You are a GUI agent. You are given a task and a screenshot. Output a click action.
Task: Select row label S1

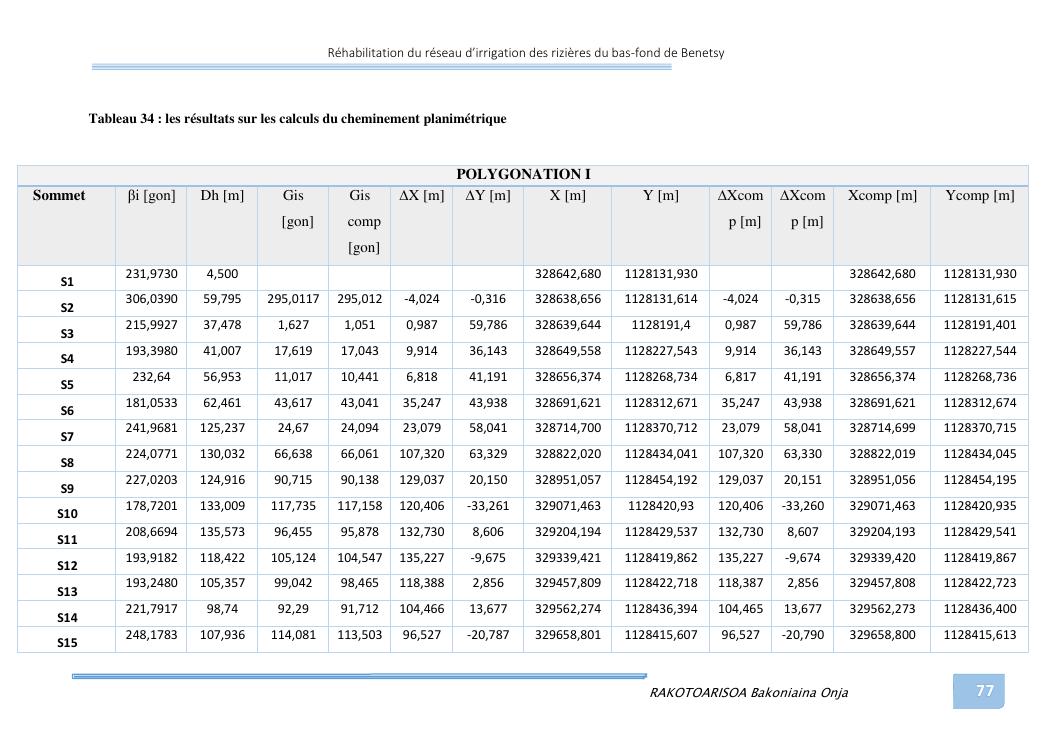tap(67, 283)
